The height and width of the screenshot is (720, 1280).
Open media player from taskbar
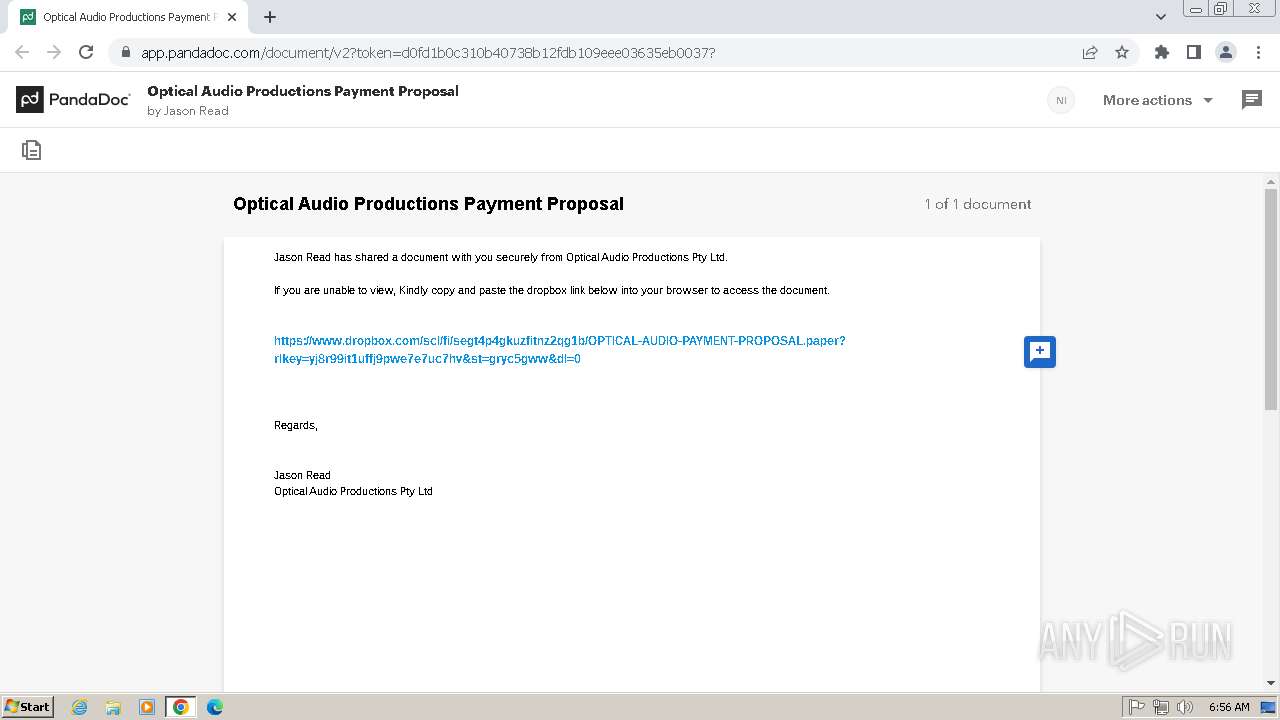click(147, 707)
